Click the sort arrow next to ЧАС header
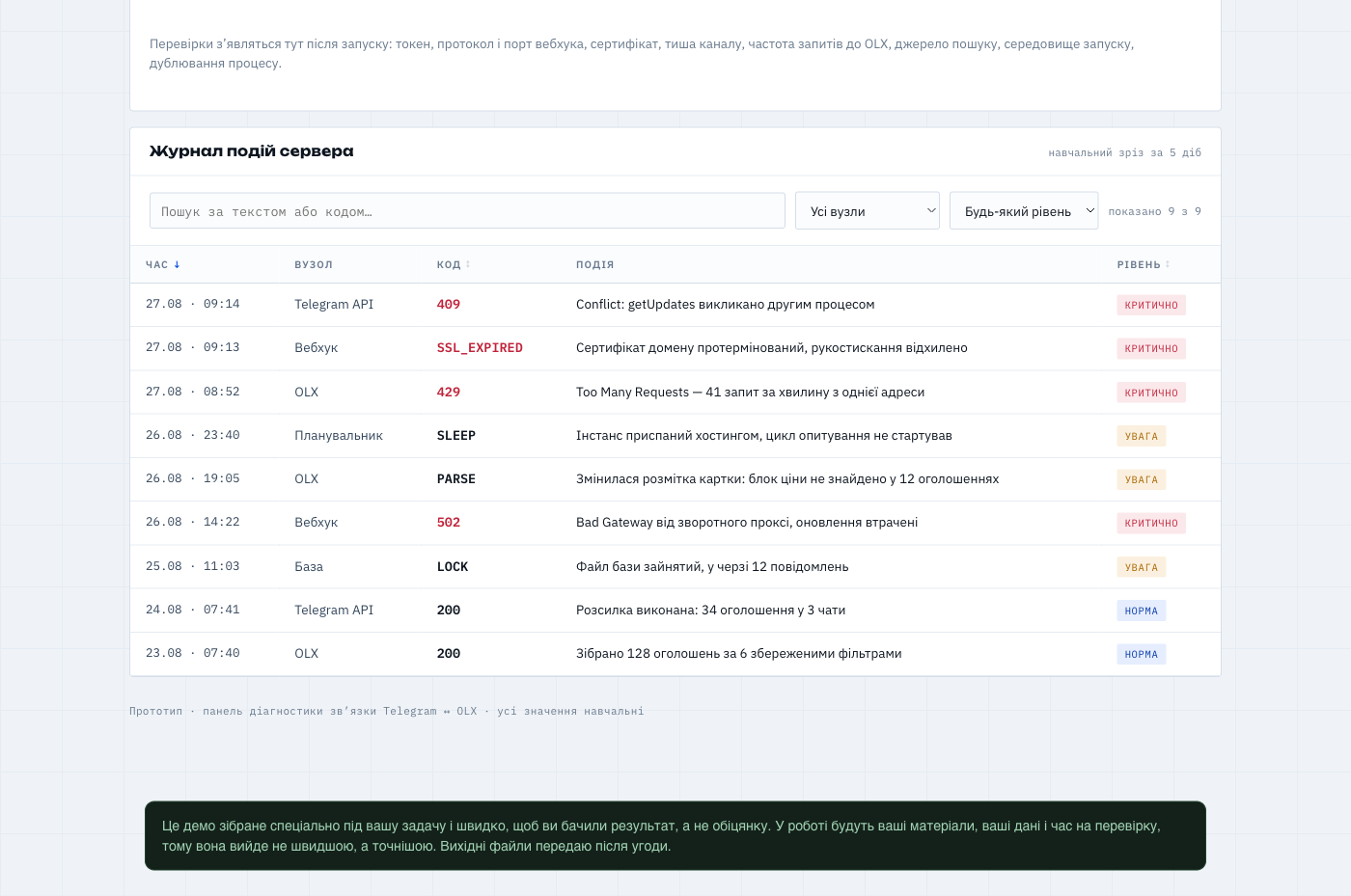 [x=177, y=264]
